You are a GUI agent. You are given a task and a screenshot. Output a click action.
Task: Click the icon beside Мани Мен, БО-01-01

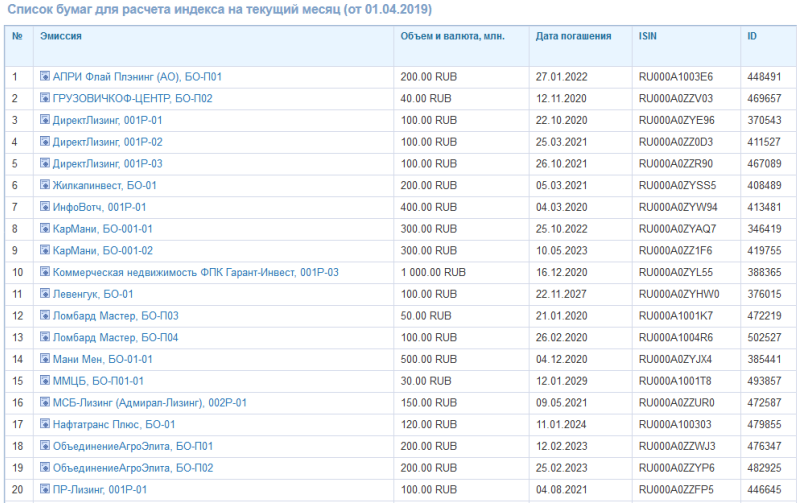point(45,359)
